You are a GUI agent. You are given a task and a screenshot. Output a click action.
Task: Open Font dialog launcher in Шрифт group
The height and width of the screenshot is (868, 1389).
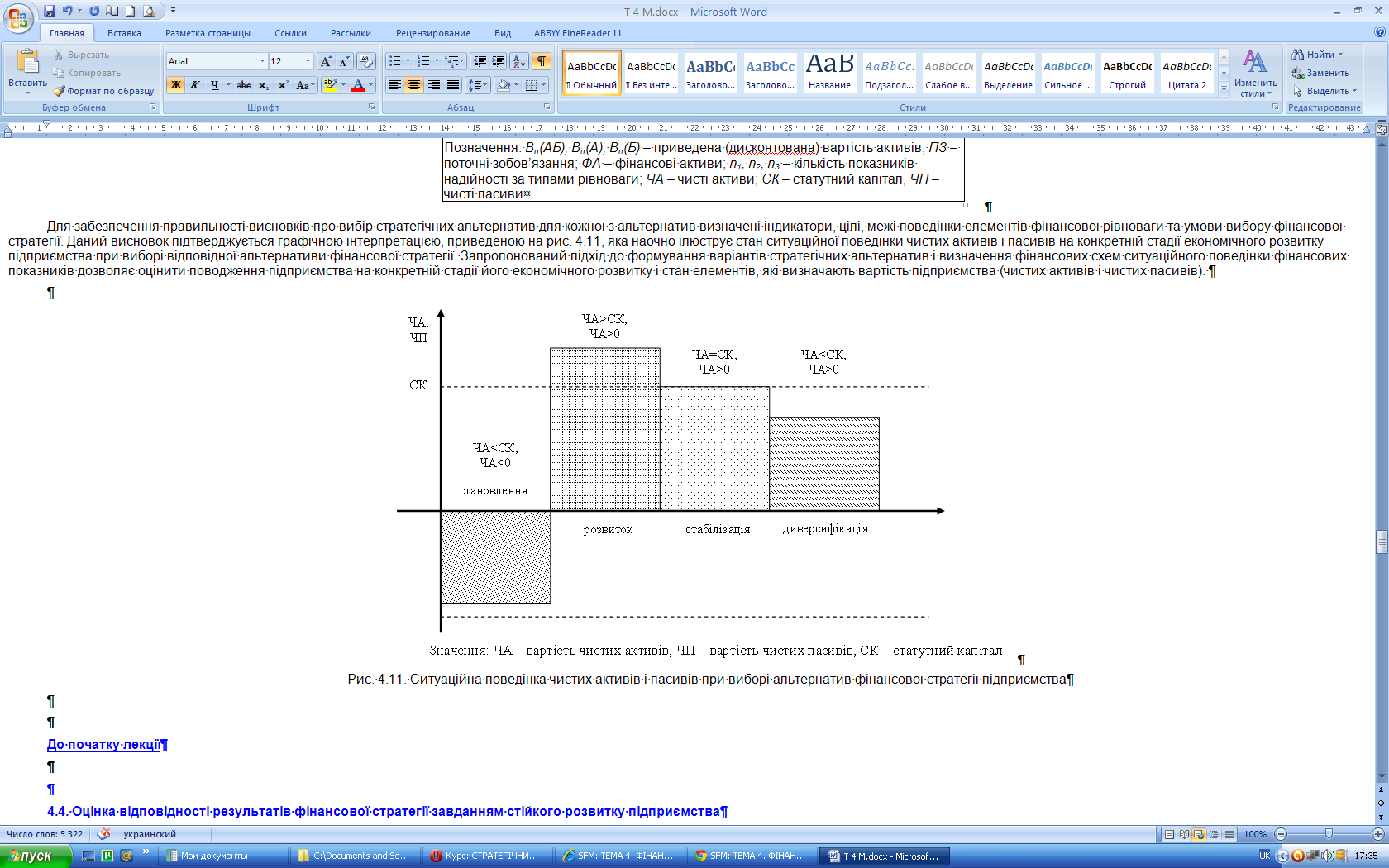(371, 107)
